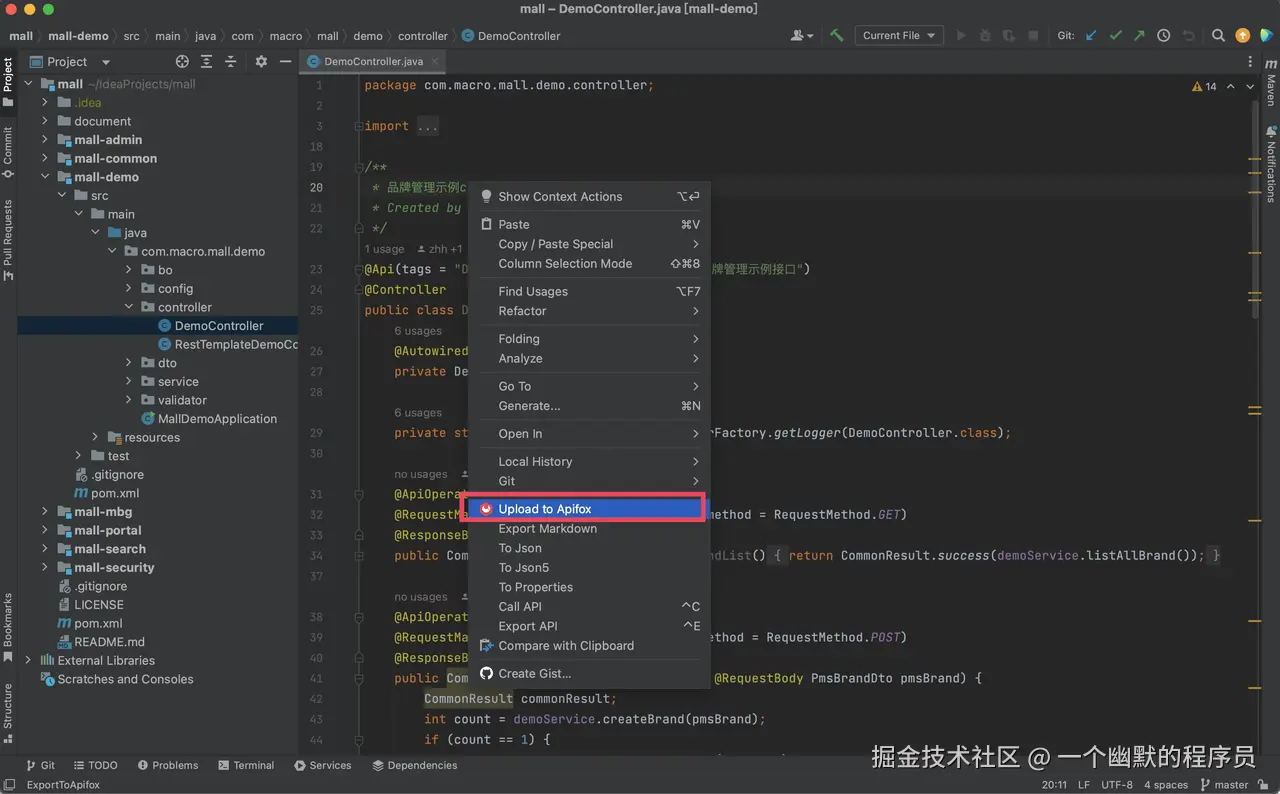Screen dimensions: 1280x794
Task: Open Search Everywhere magnifier icon
Action: pyautogui.click(x=1218, y=35)
